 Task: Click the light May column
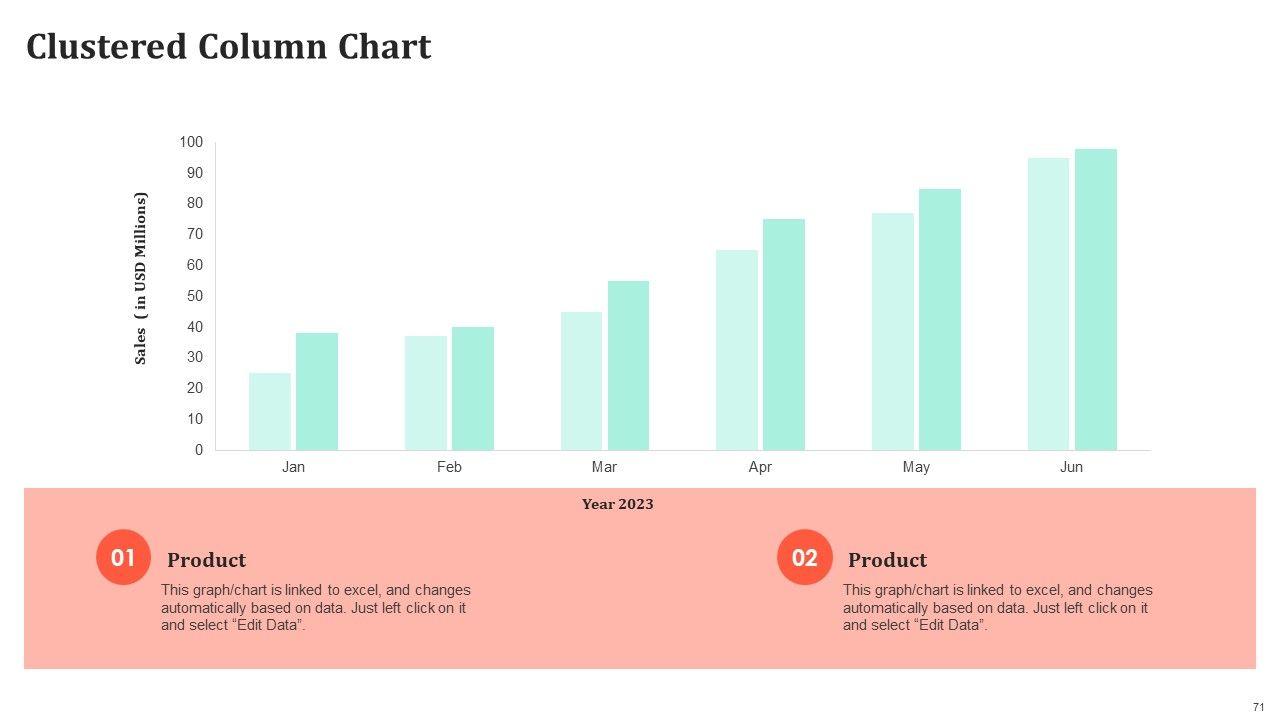point(892,331)
